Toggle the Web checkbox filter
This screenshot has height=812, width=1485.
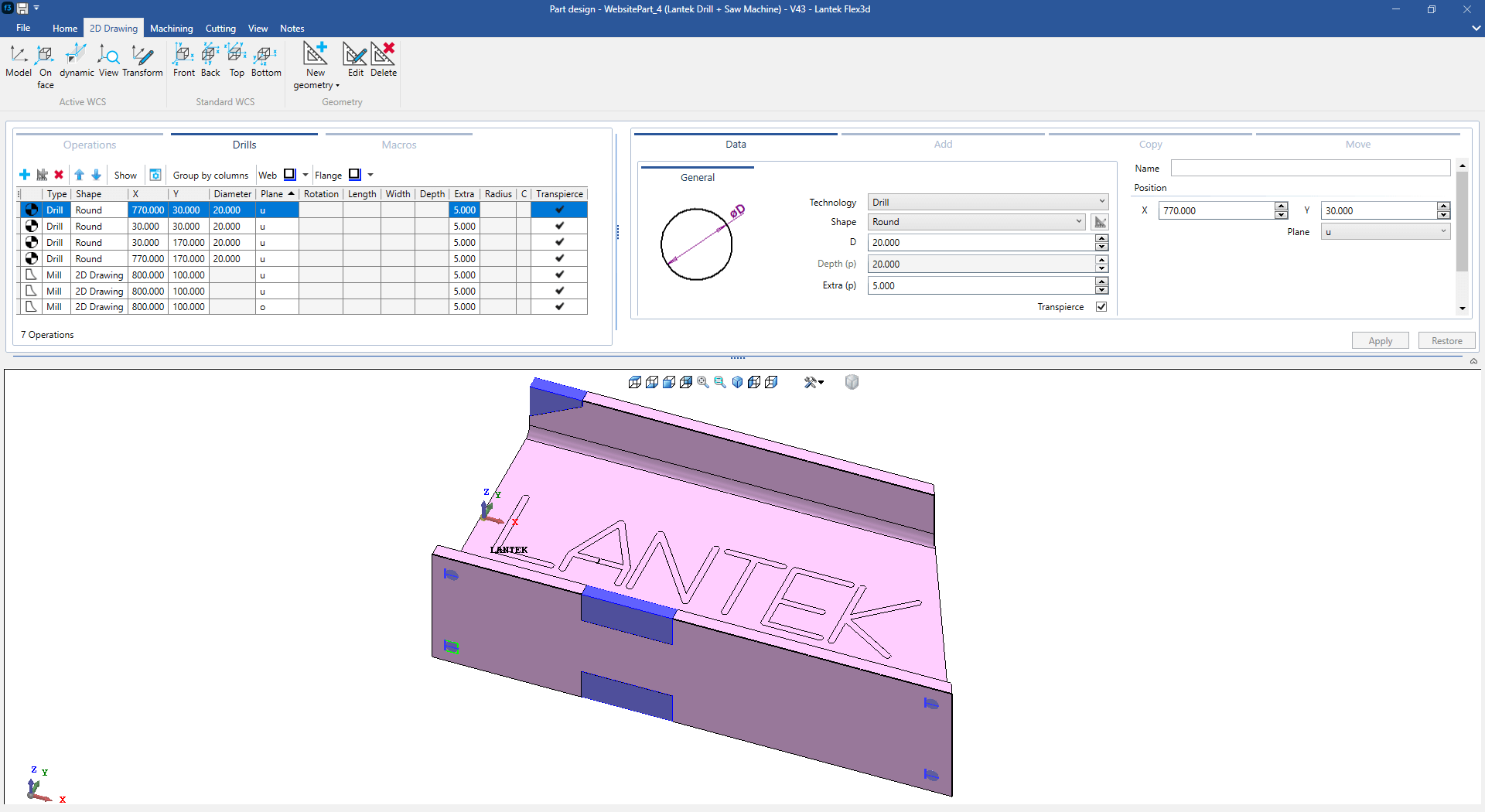290,175
